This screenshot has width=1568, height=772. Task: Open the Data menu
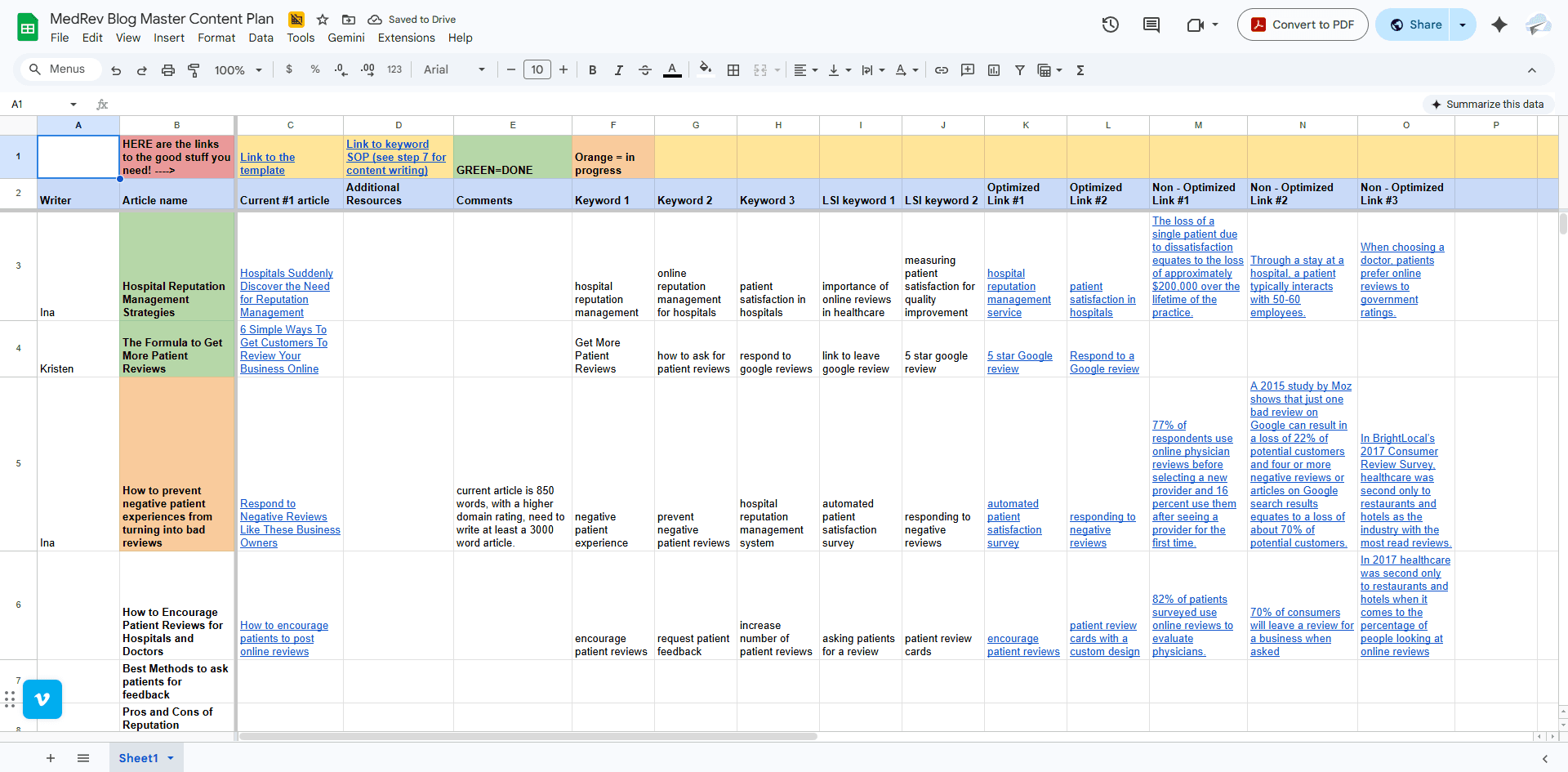(x=261, y=38)
